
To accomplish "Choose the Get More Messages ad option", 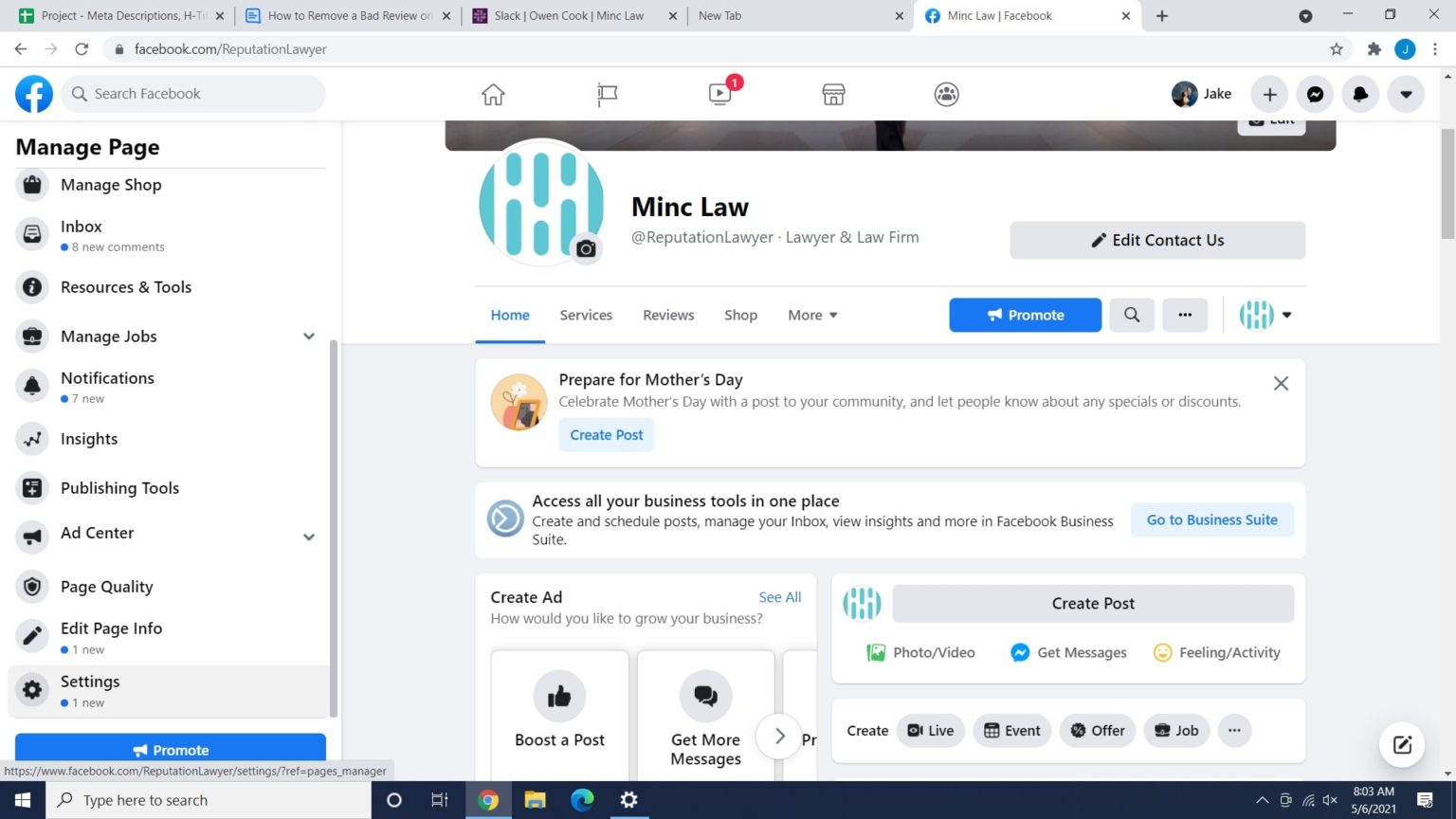I will point(705,715).
